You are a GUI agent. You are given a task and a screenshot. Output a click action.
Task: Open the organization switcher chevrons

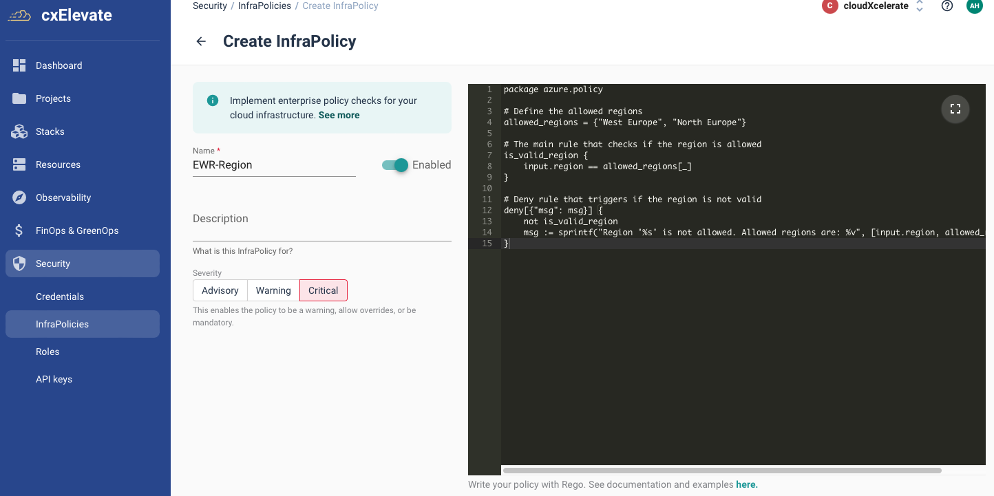920,6
